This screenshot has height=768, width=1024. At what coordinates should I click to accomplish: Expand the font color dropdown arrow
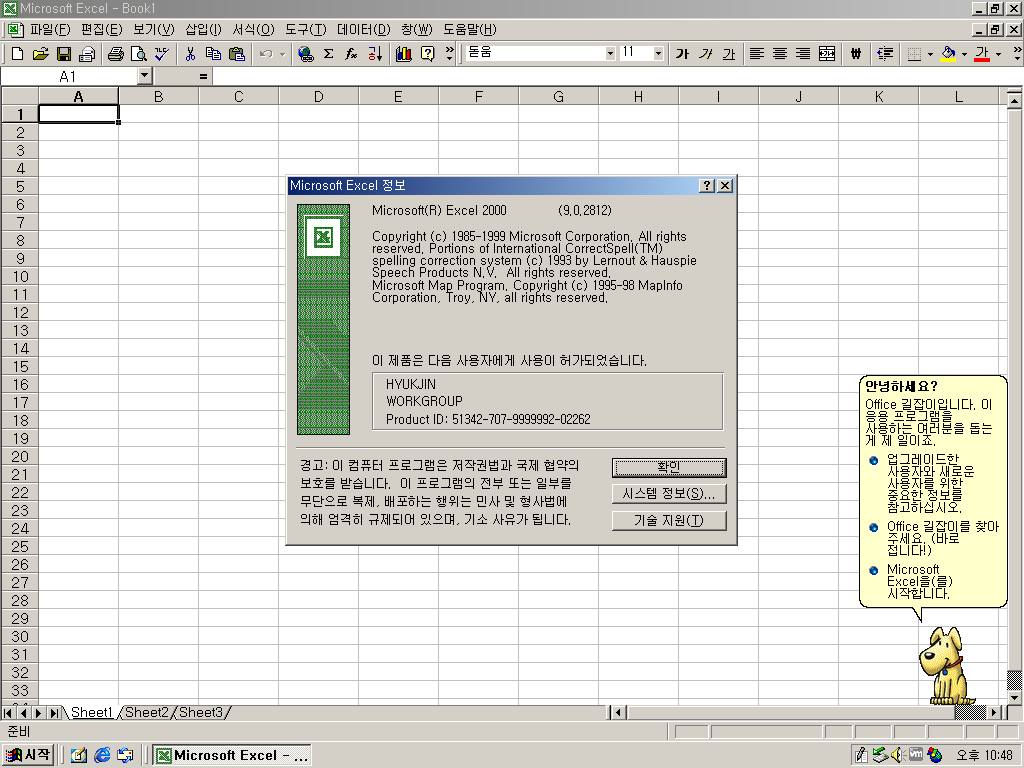coord(998,54)
